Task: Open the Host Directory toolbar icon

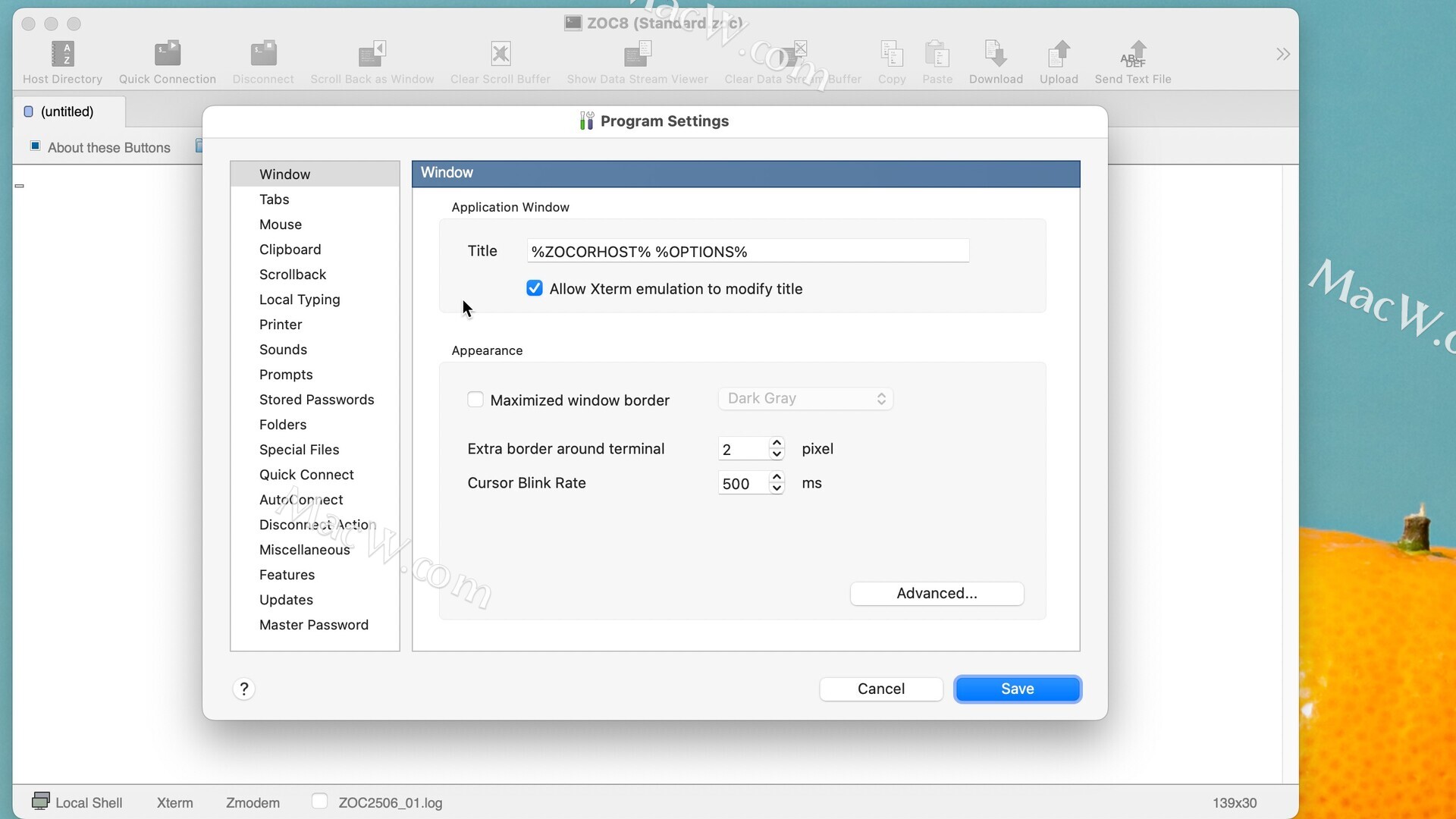Action: point(62,54)
